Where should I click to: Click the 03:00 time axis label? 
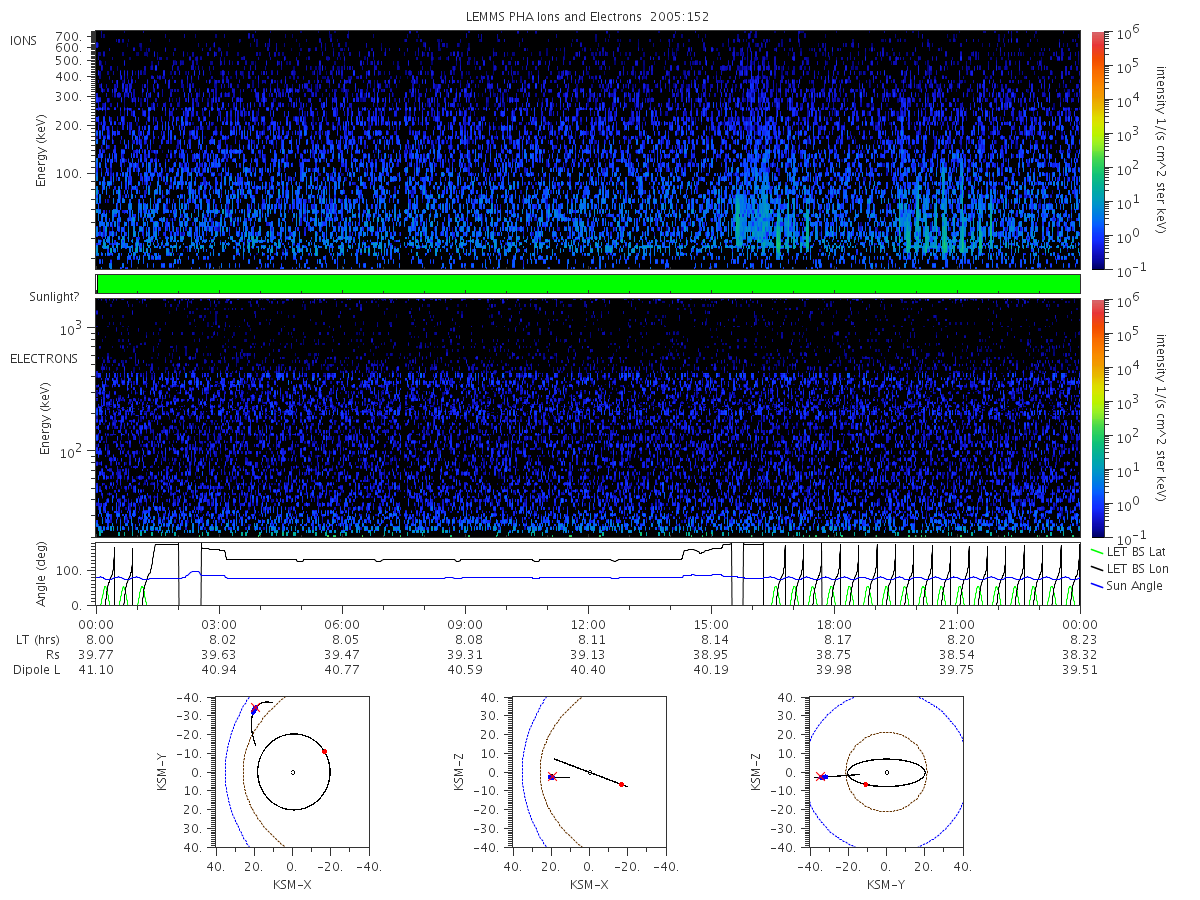click(218, 624)
